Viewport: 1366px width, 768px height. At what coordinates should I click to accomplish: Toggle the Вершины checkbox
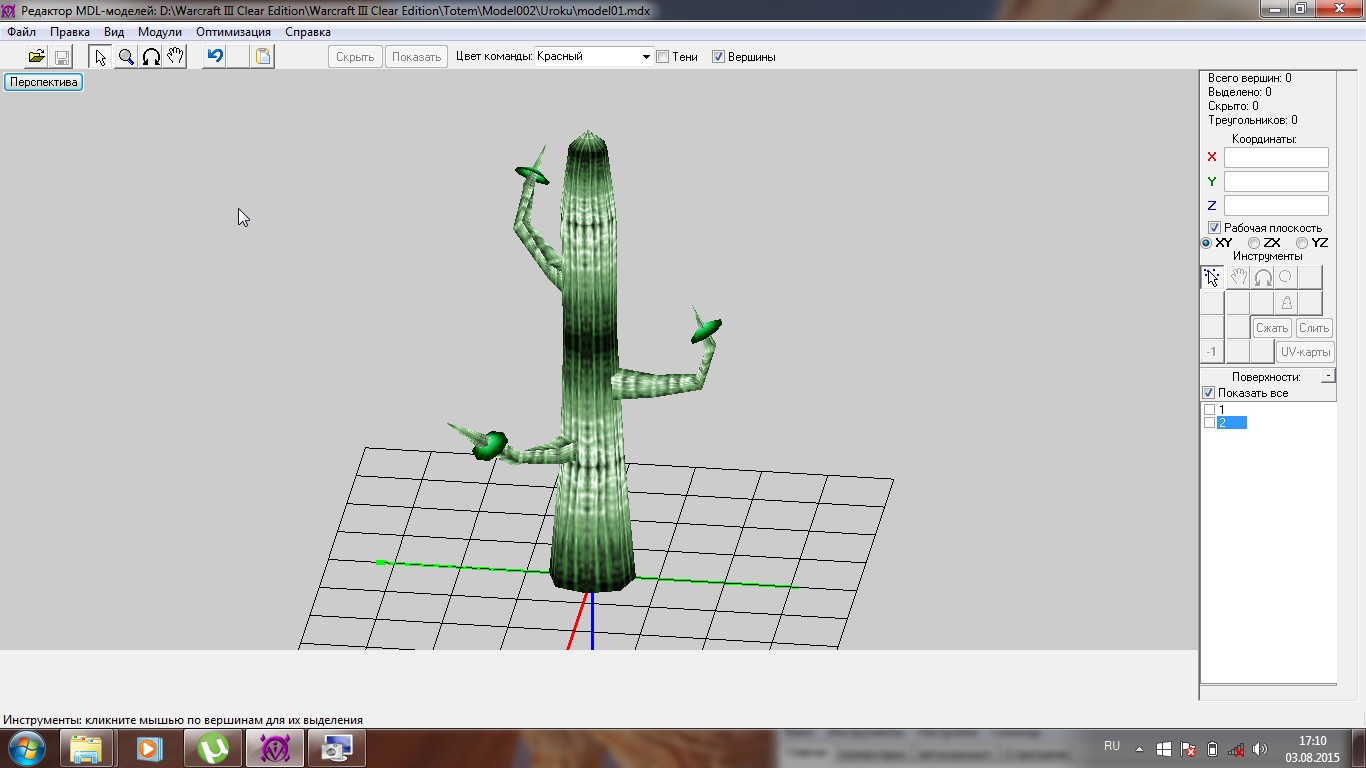click(x=718, y=57)
